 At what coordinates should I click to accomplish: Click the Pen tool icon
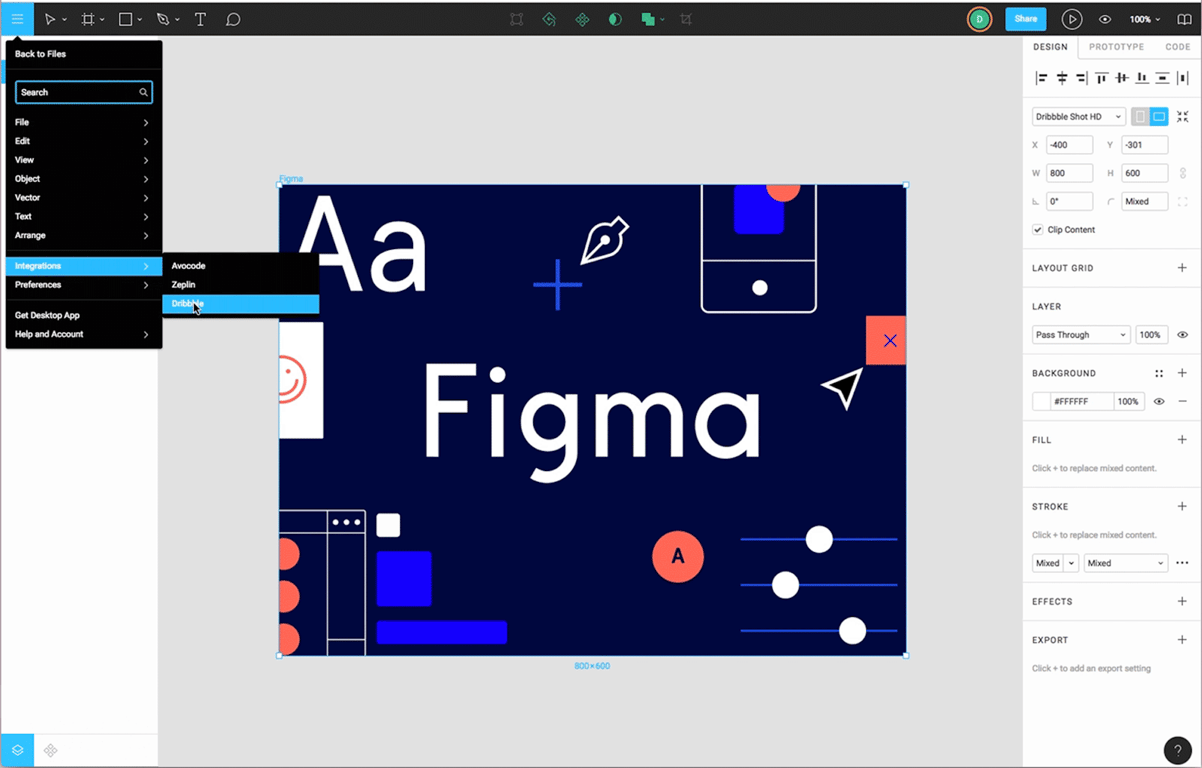163,19
